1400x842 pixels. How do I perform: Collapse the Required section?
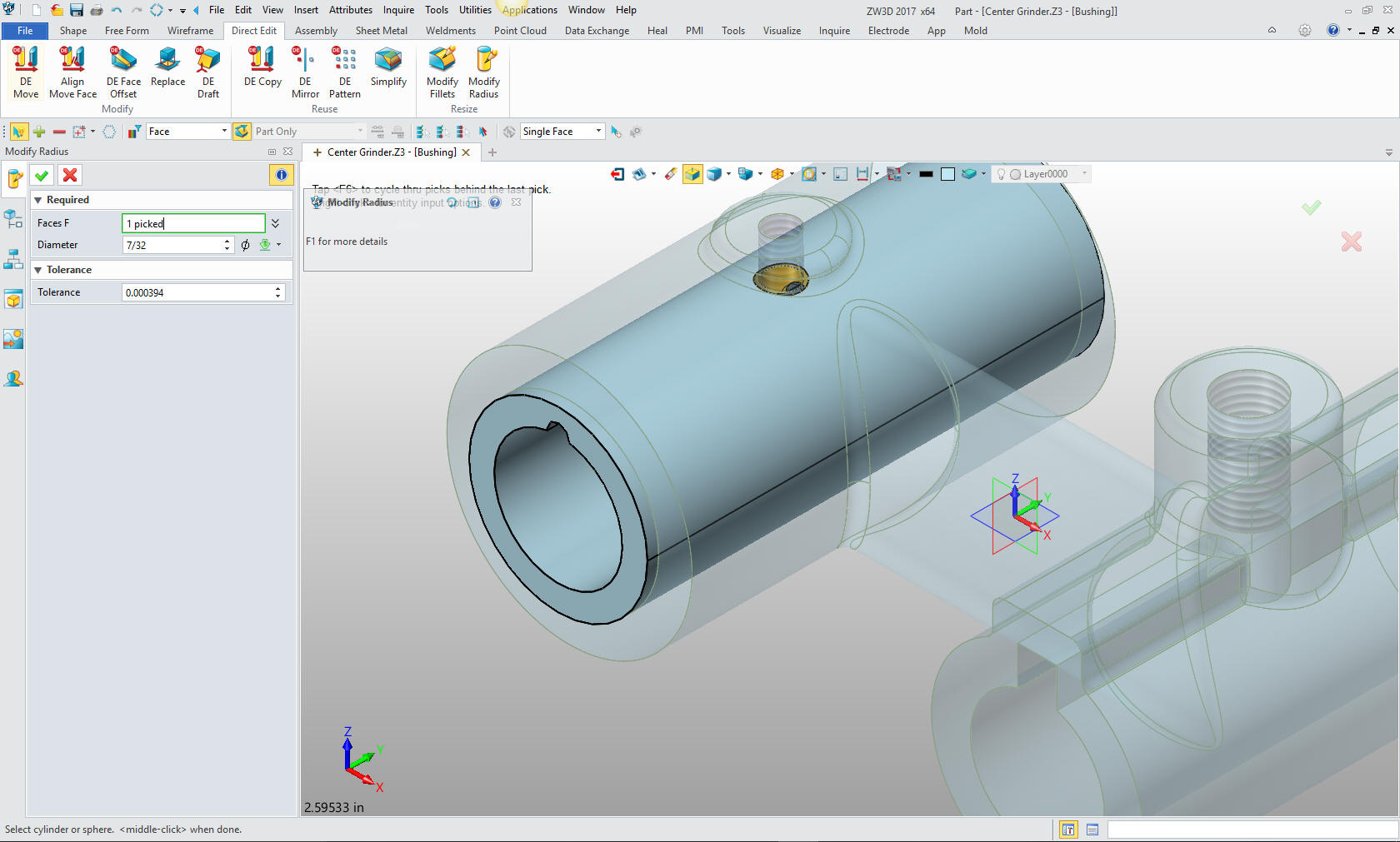coord(37,200)
